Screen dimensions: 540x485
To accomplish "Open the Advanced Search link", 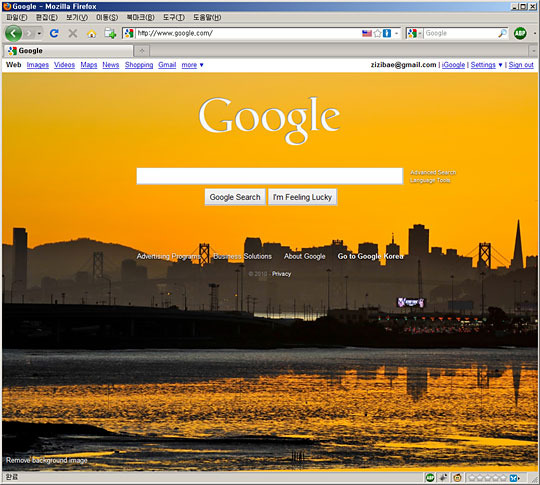I will (x=433, y=172).
